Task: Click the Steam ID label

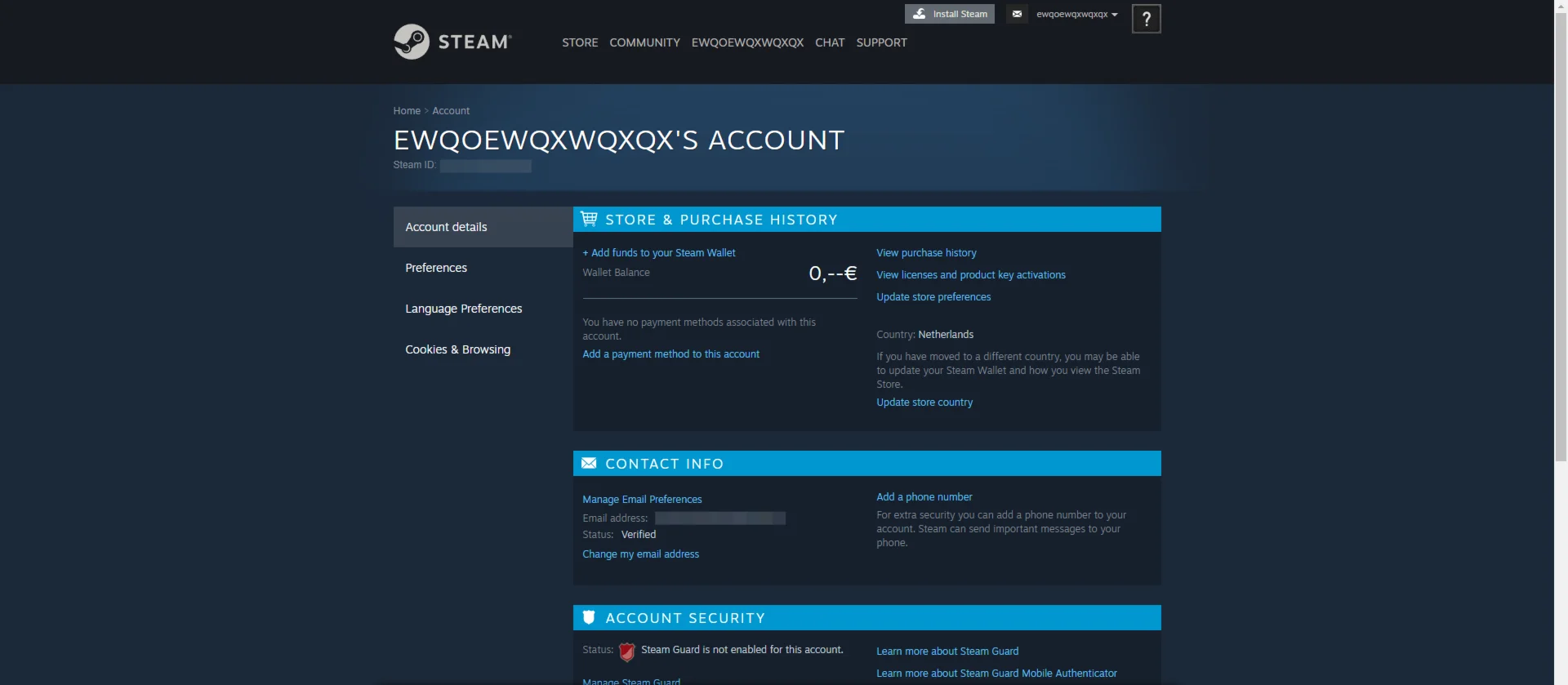Action: point(415,165)
